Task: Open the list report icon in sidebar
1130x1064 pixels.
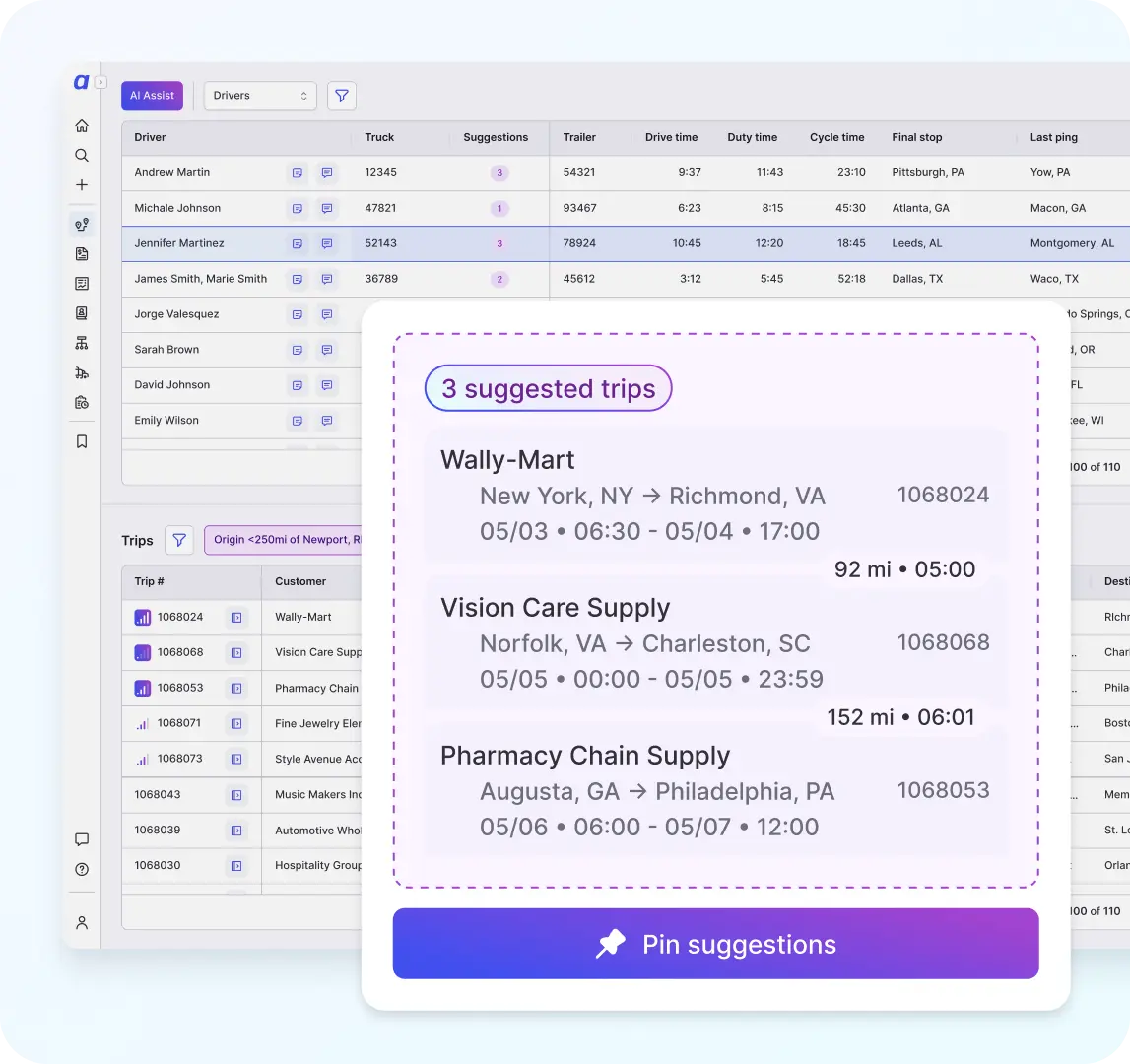Action: tap(82, 284)
